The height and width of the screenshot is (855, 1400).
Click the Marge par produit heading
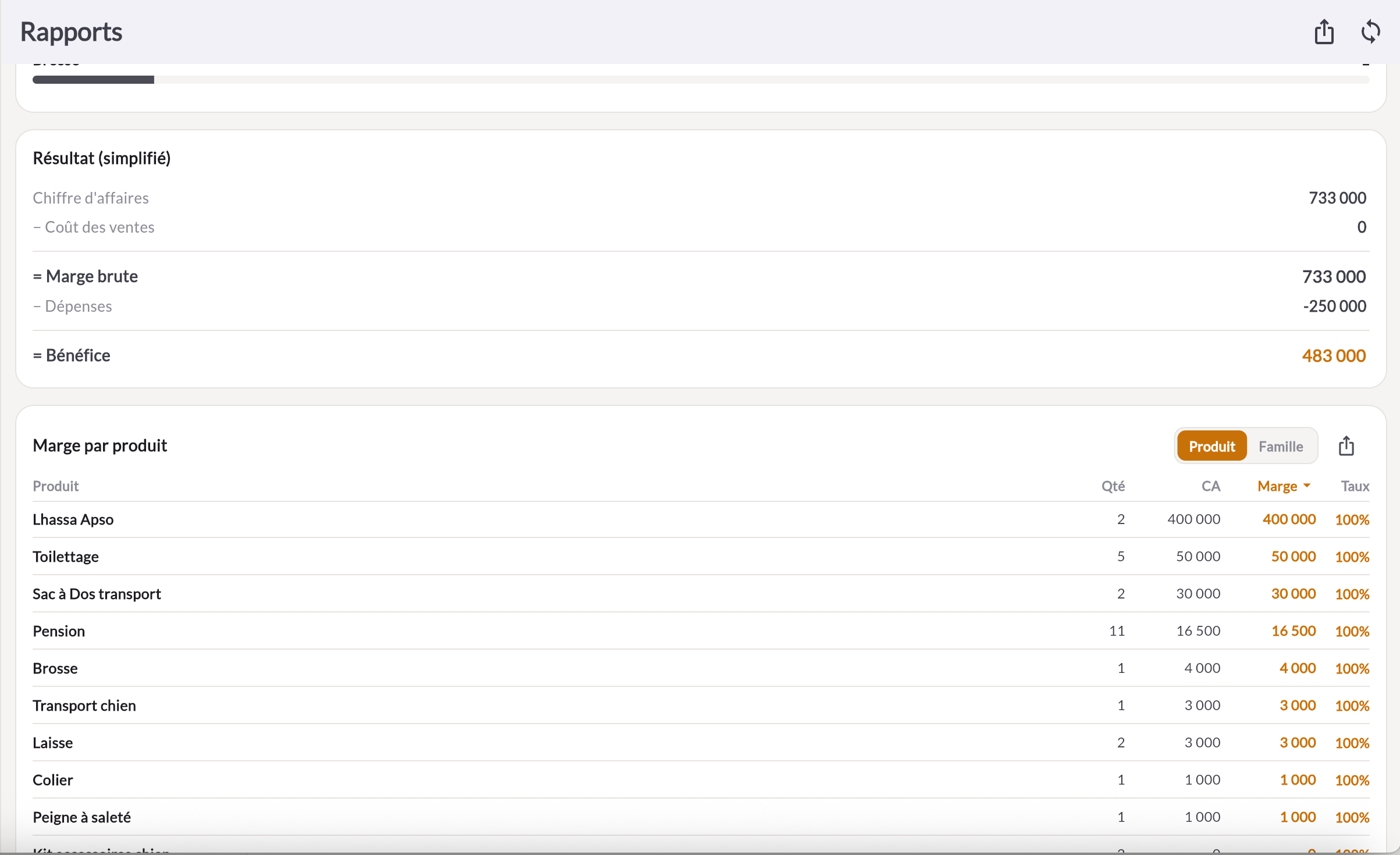pos(100,446)
